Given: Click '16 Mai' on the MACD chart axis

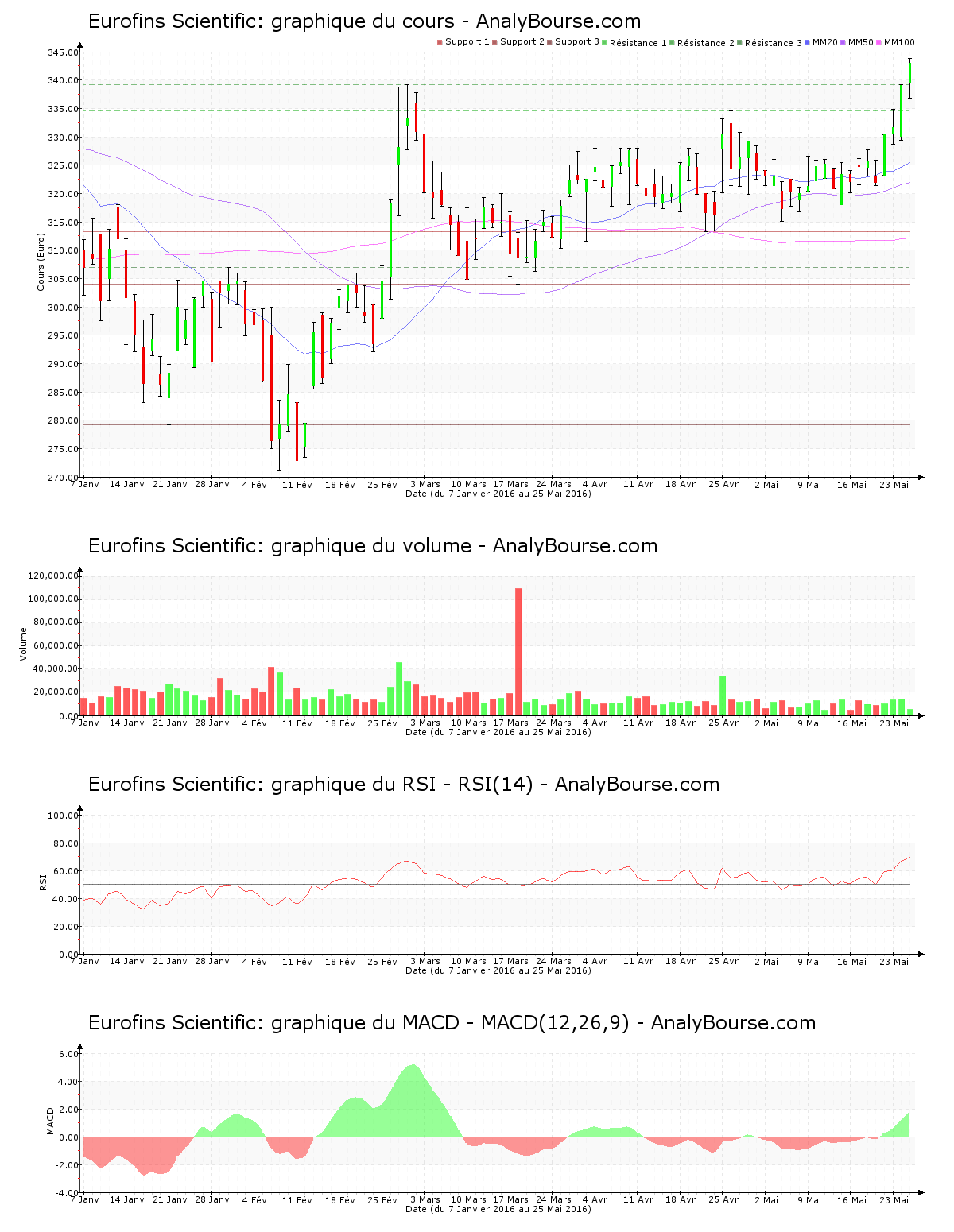Looking at the screenshot, I should click(851, 1199).
